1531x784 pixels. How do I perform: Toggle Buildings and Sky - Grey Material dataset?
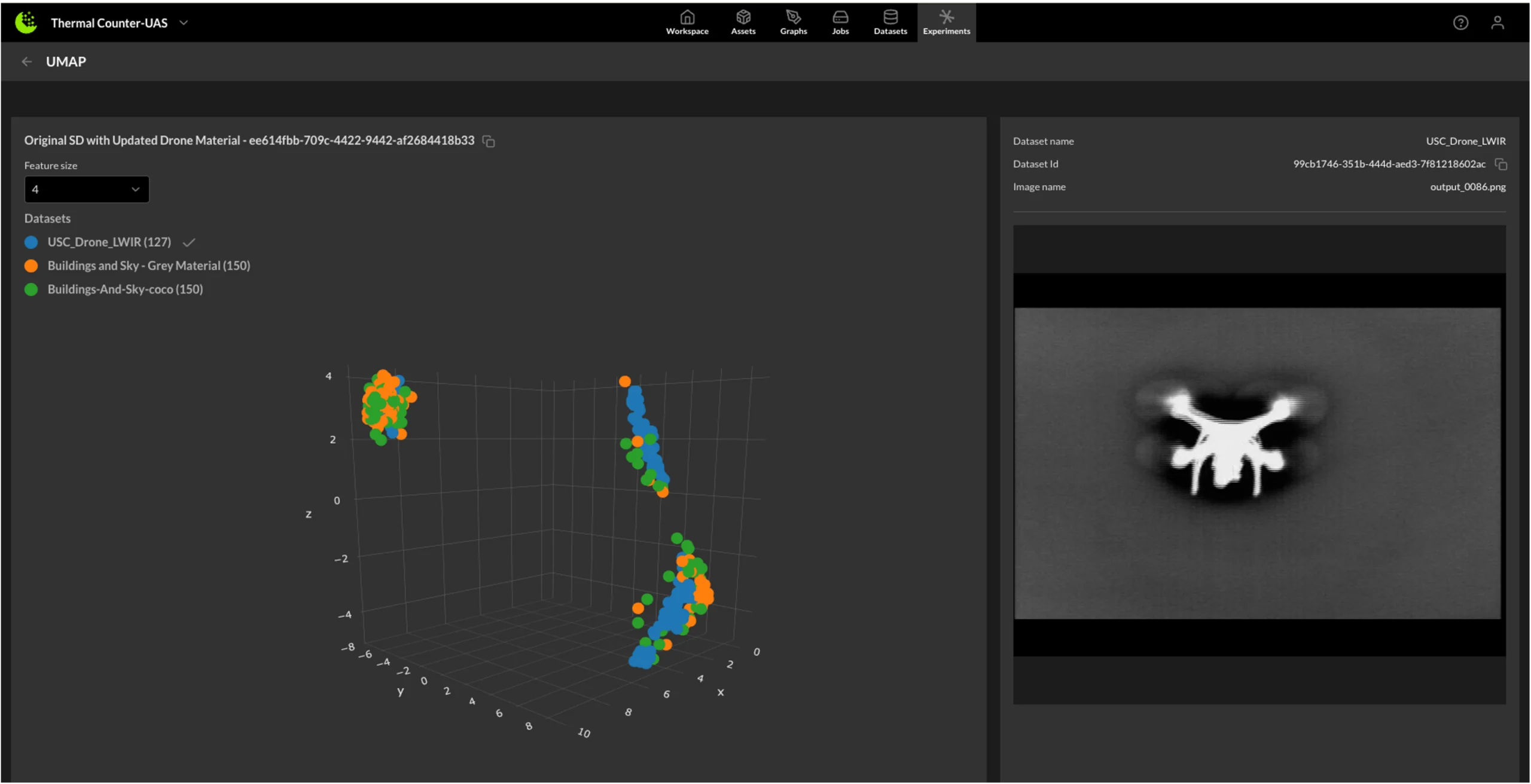click(x=148, y=266)
